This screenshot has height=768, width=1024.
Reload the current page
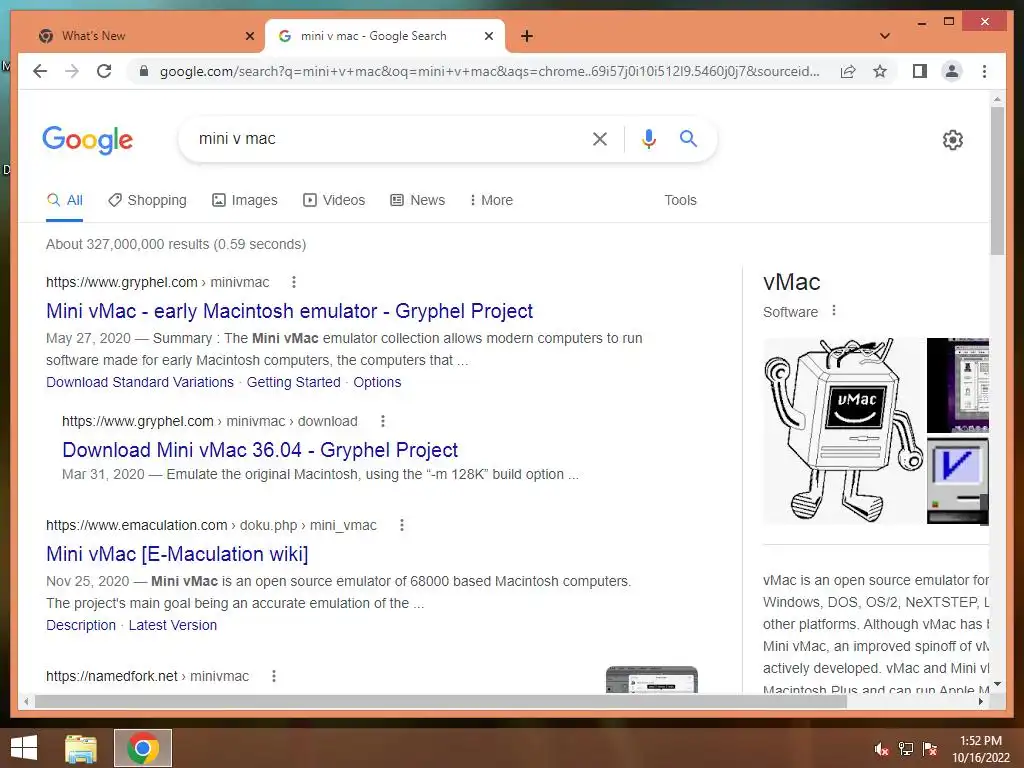click(x=104, y=71)
